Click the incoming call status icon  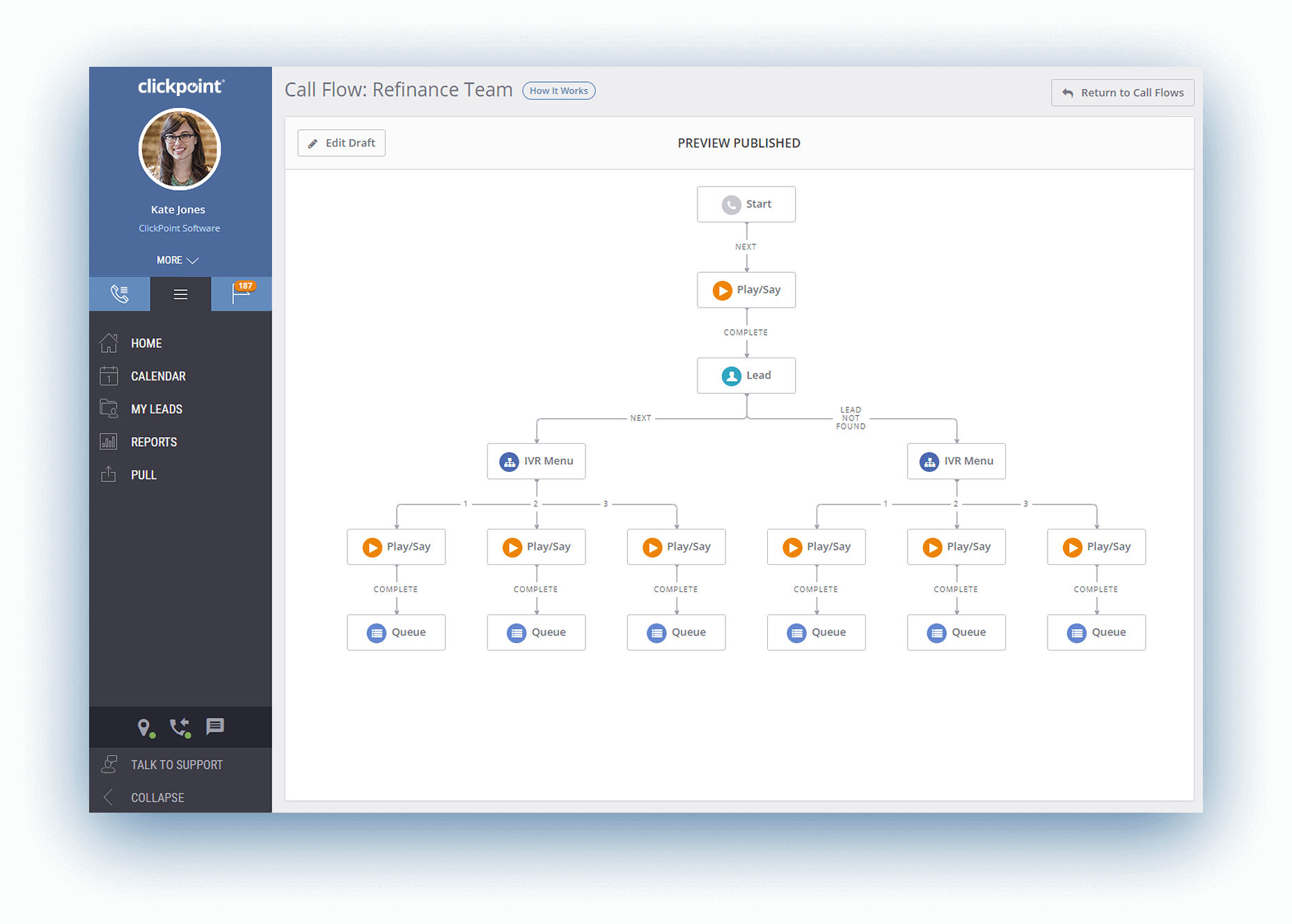pyautogui.click(x=180, y=728)
